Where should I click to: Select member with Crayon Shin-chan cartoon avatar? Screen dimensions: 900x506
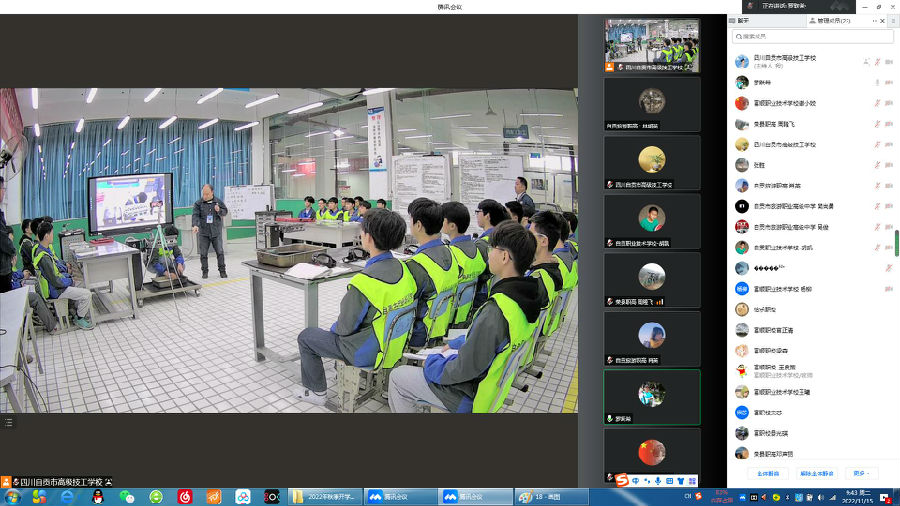point(742,371)
